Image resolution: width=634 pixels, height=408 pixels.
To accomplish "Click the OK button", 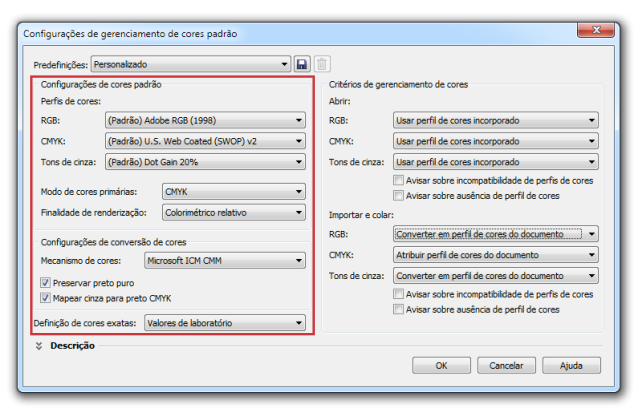I will 441,366.
